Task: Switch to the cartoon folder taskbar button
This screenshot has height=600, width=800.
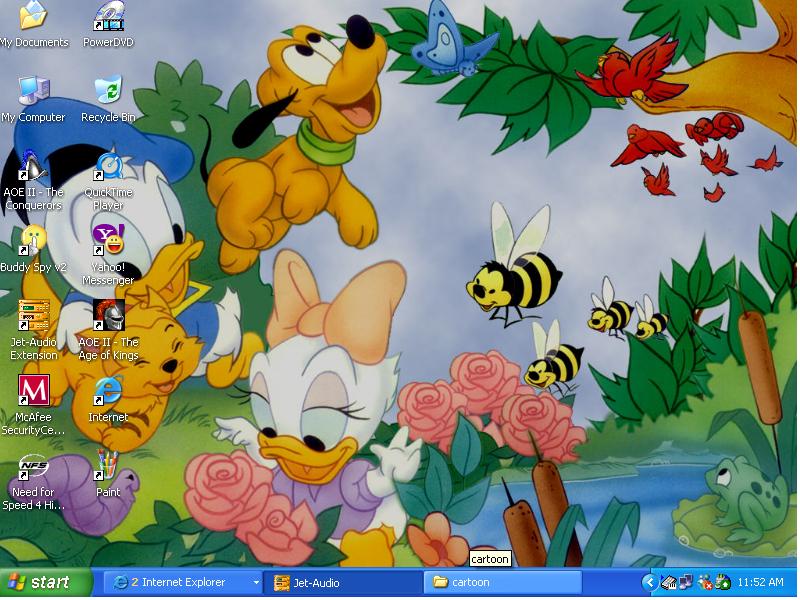Action: pos(502,583)
